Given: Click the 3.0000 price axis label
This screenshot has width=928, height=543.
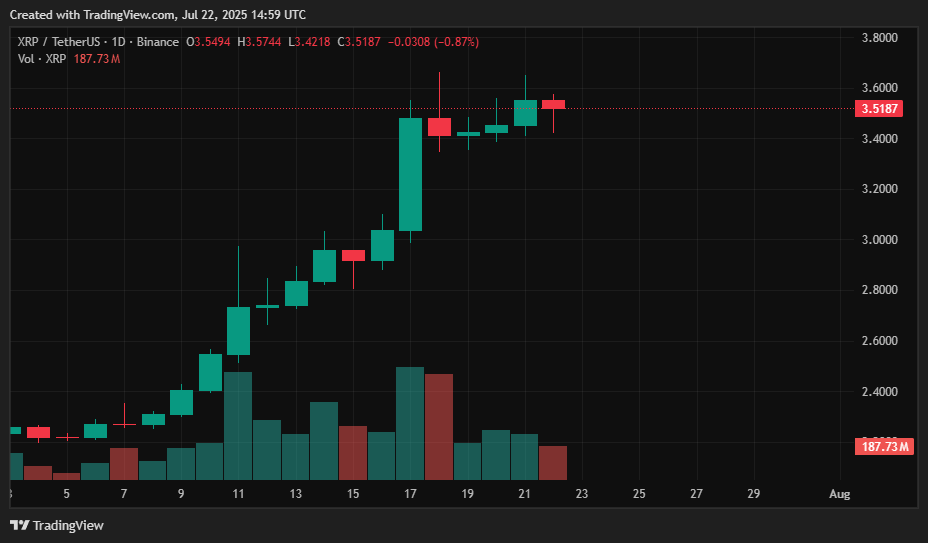Looking at the screenshot, I should (880, 240).
